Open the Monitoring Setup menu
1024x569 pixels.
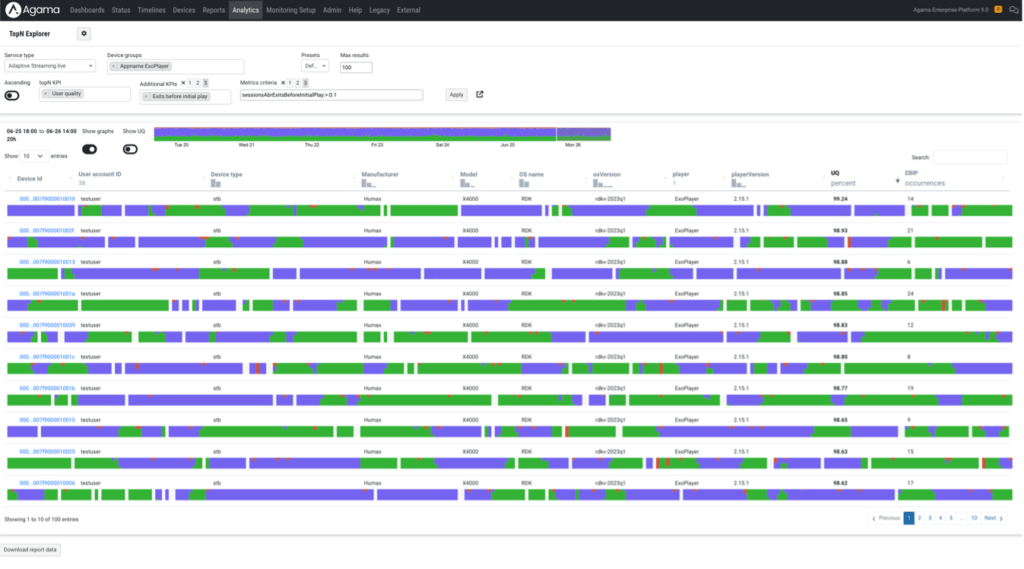[x=290, y=10]
